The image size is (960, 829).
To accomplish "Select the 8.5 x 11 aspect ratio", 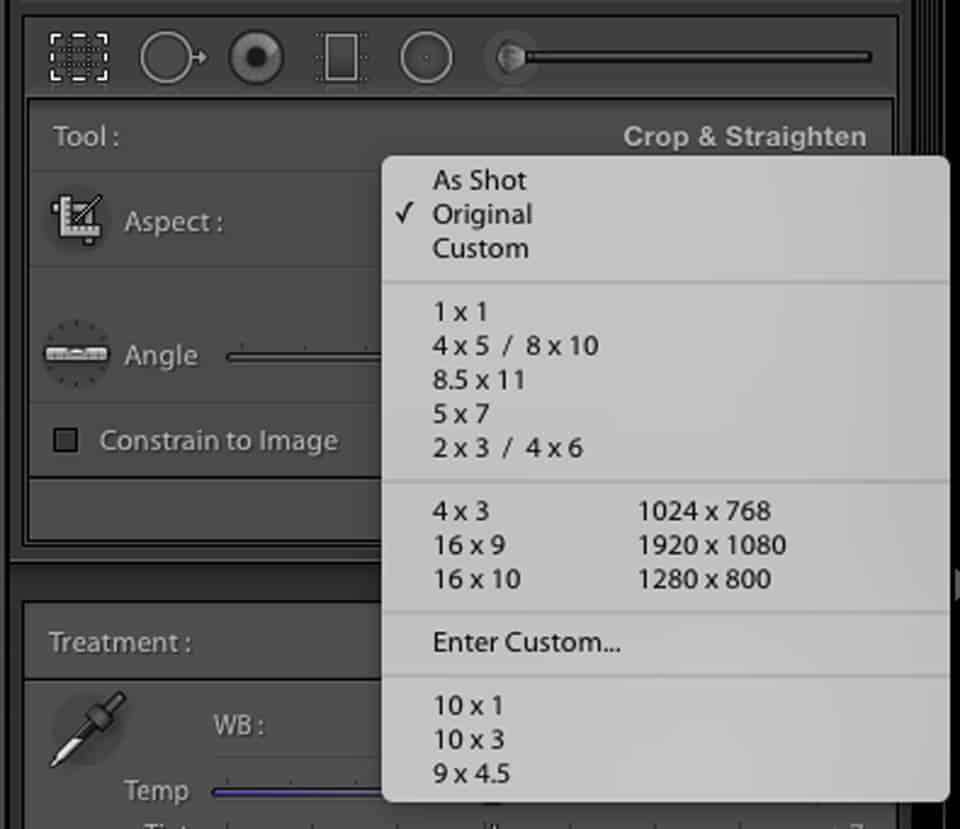I will 666,380.
